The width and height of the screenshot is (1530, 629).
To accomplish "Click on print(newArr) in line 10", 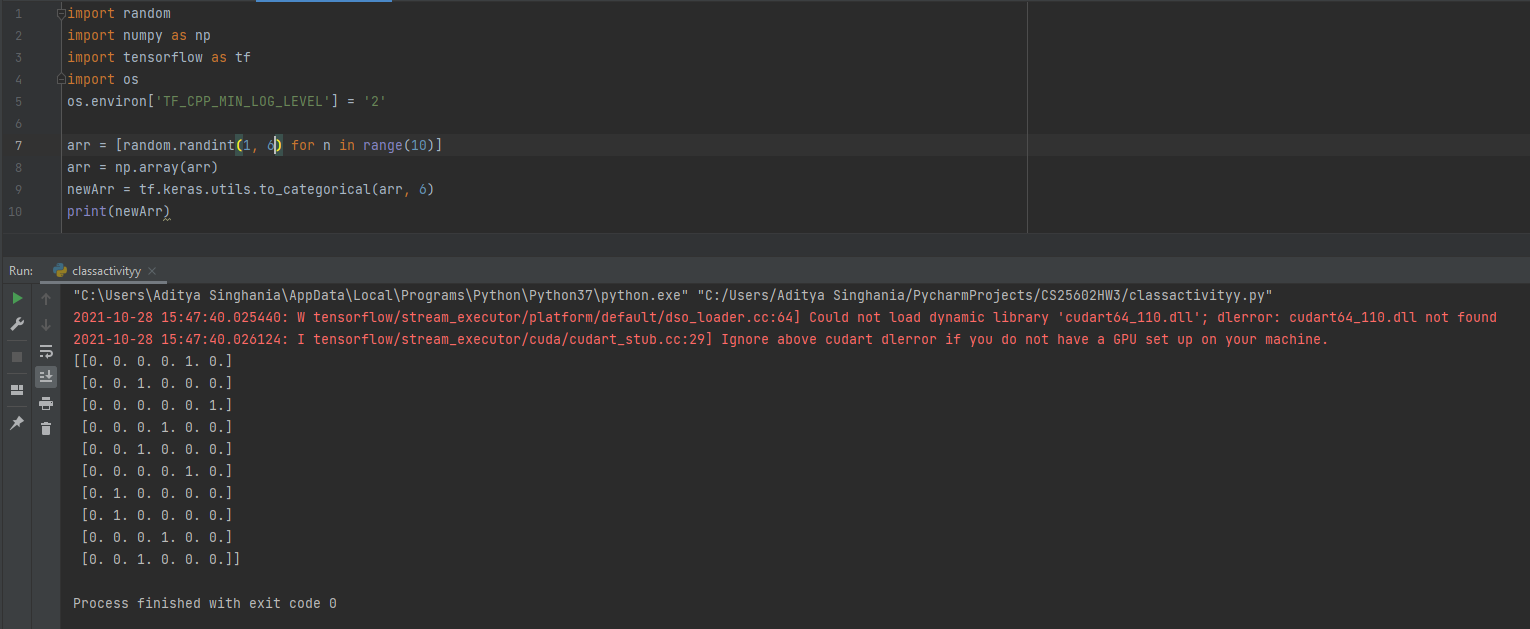I will [x=118, y=211].
